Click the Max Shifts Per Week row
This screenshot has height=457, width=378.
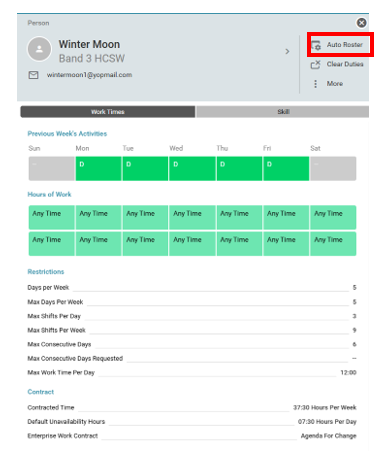192,330
